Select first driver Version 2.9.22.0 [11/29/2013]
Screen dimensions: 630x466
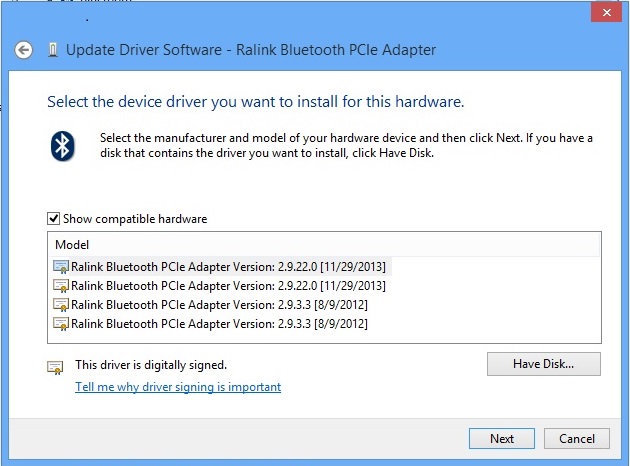point(220,267)
